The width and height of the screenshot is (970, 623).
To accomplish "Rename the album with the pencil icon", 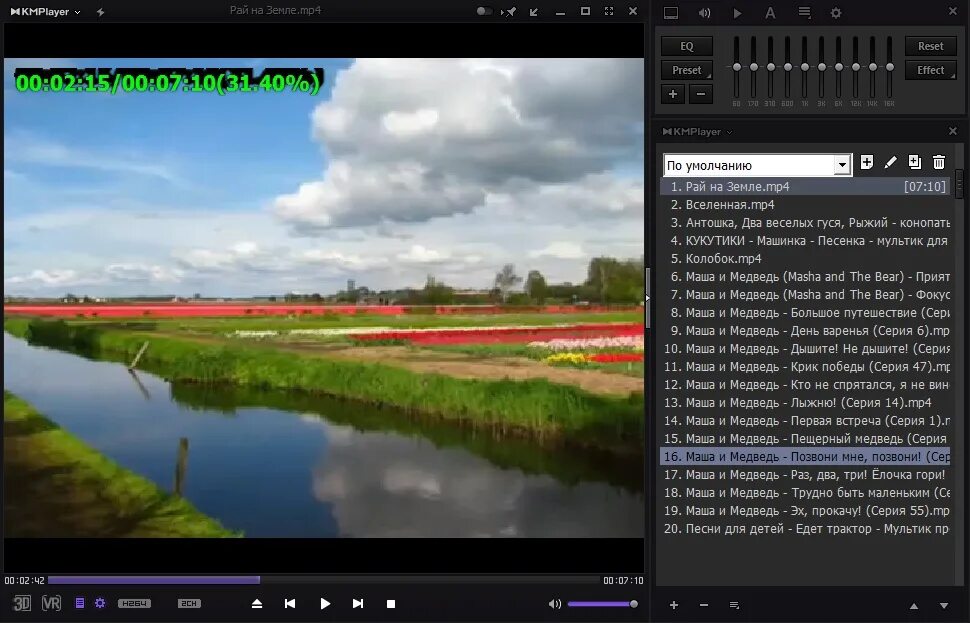I will tap(891, 162).
